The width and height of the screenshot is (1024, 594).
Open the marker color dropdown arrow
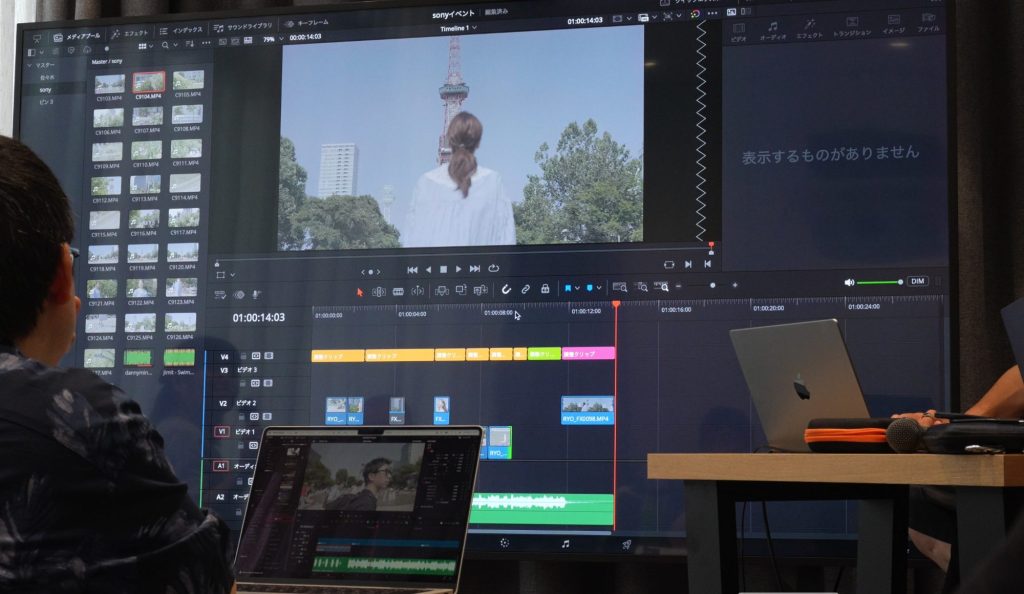599,287
